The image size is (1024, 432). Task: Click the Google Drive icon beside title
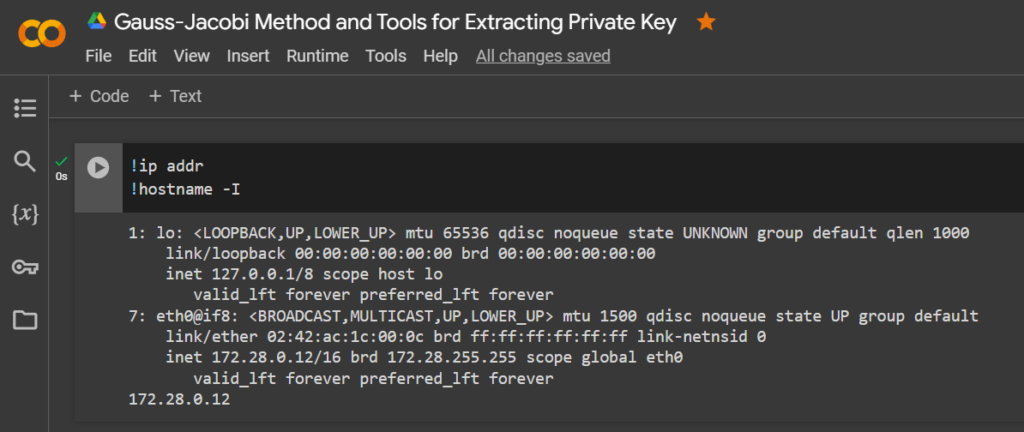coord(97,22)
